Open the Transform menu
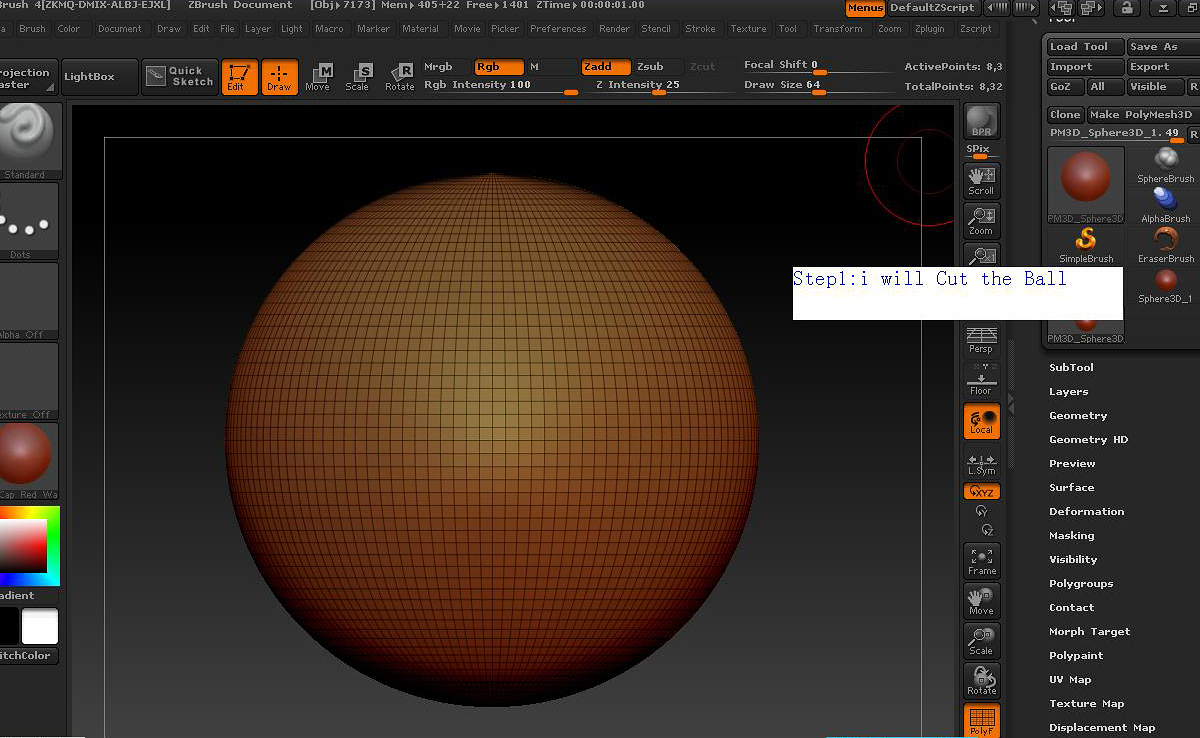The image size is (1200, 738). tap(837, 29)
